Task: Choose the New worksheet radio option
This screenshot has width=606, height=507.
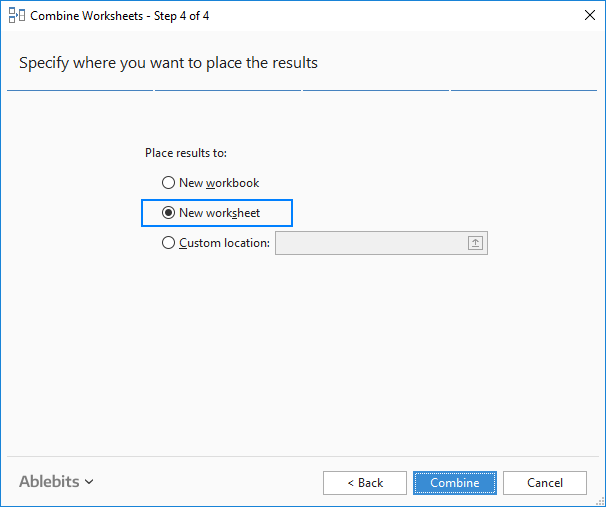Action: (x=168, y=213)
